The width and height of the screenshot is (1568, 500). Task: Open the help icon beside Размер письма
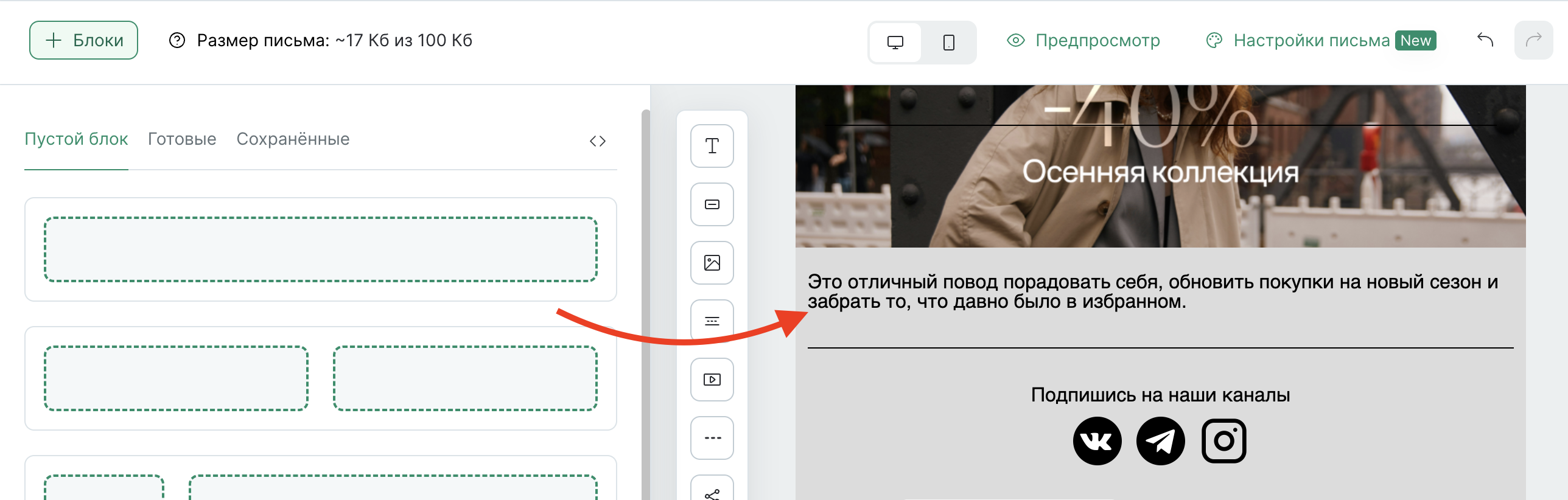click(177, 40)
